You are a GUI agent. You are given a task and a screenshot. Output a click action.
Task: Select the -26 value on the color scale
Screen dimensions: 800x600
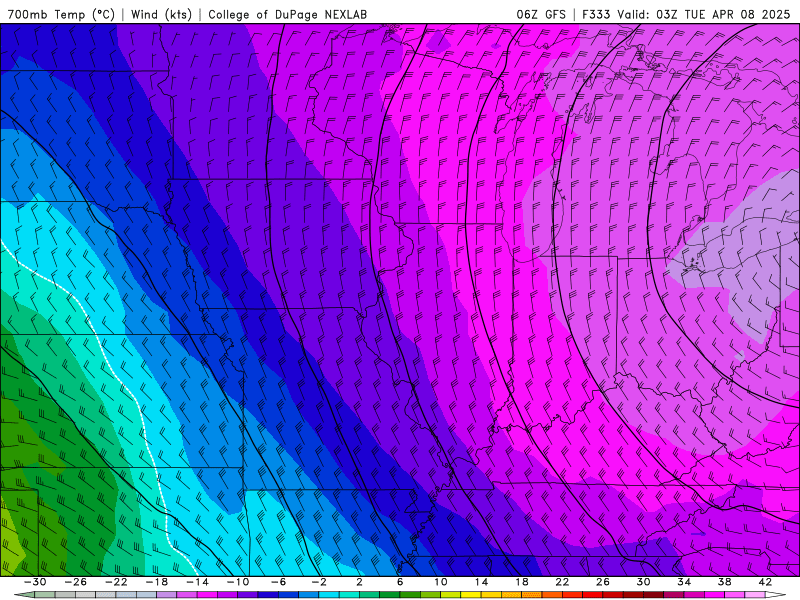[76, 582]
